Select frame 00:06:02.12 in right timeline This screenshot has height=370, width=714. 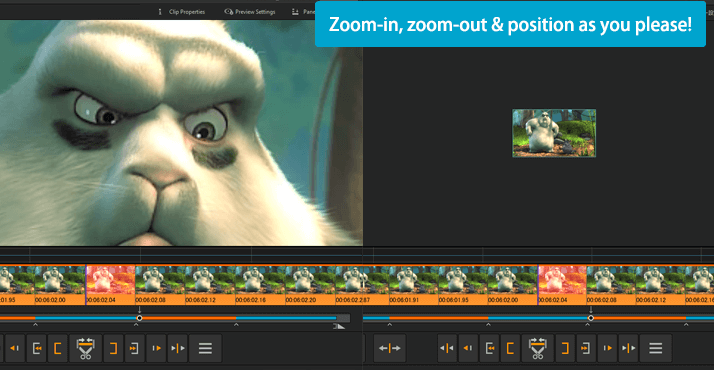[x=660, y=285]
